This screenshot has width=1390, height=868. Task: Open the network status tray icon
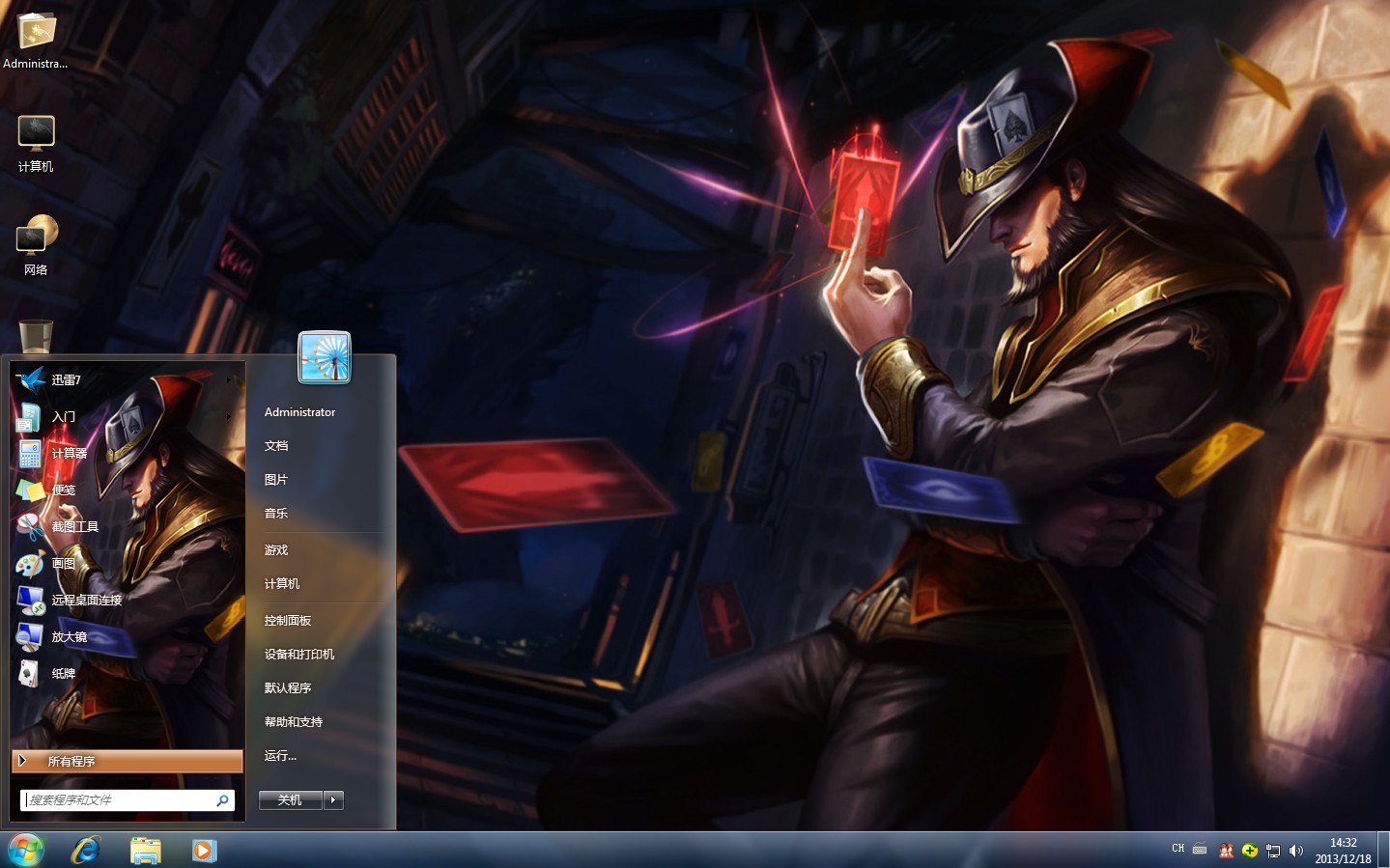pyautogui.click(x=1273, y=851)
